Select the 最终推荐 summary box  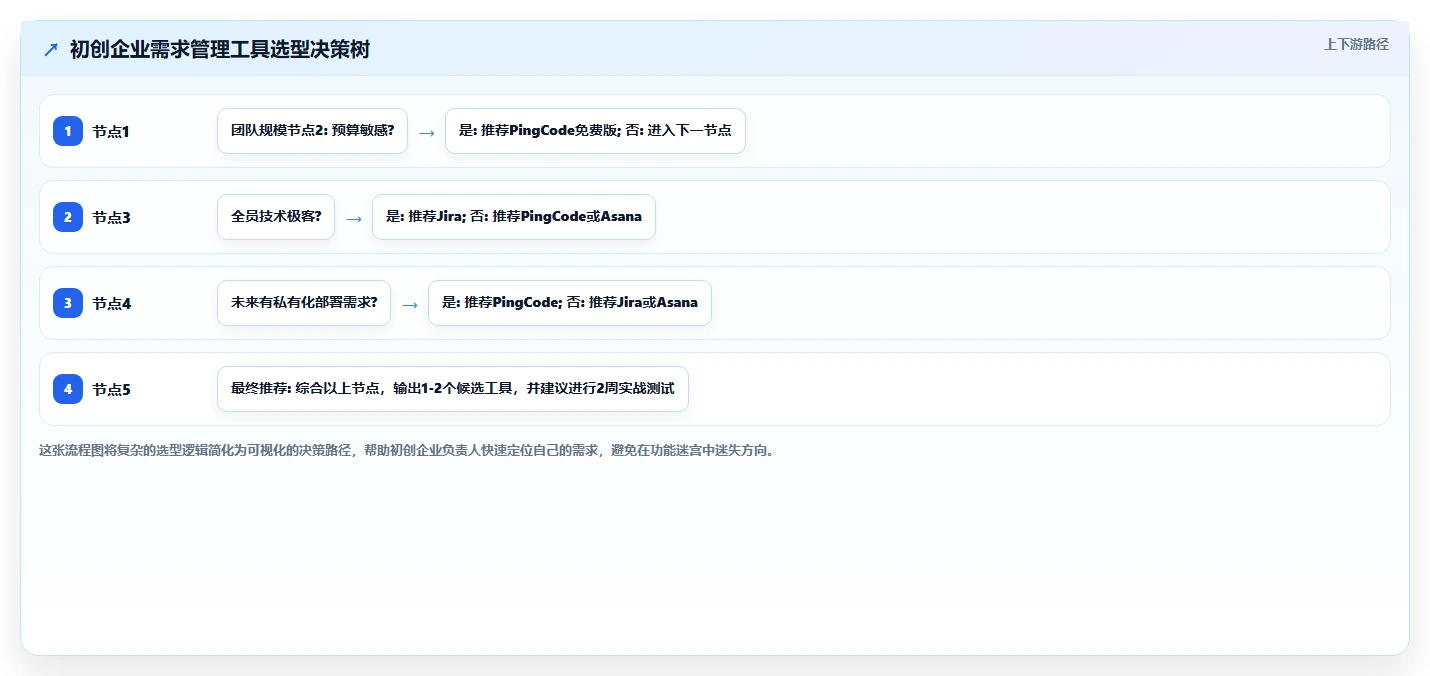(x=453, y=389)
